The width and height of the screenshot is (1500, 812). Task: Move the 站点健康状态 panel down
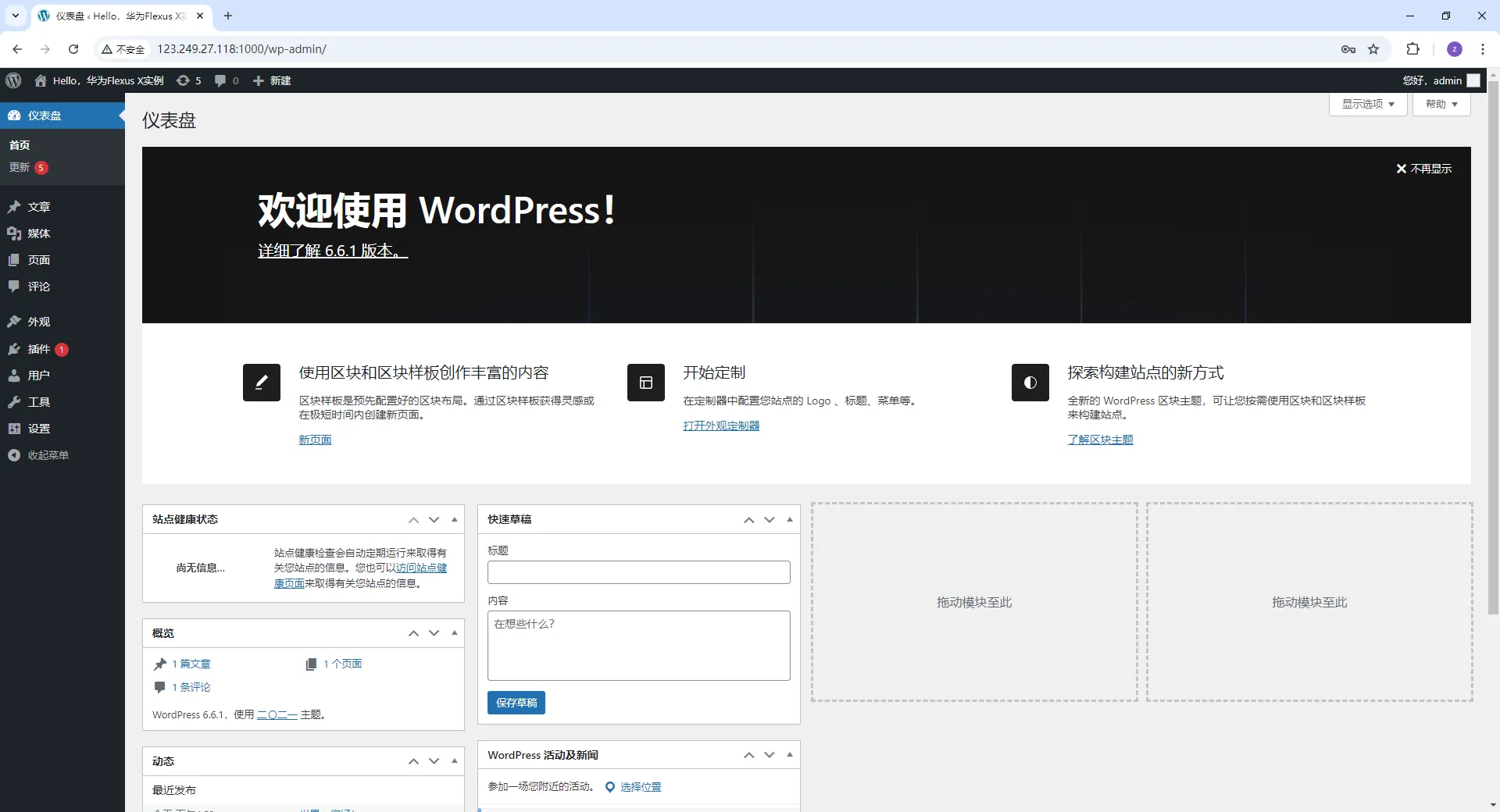(434, 519)
